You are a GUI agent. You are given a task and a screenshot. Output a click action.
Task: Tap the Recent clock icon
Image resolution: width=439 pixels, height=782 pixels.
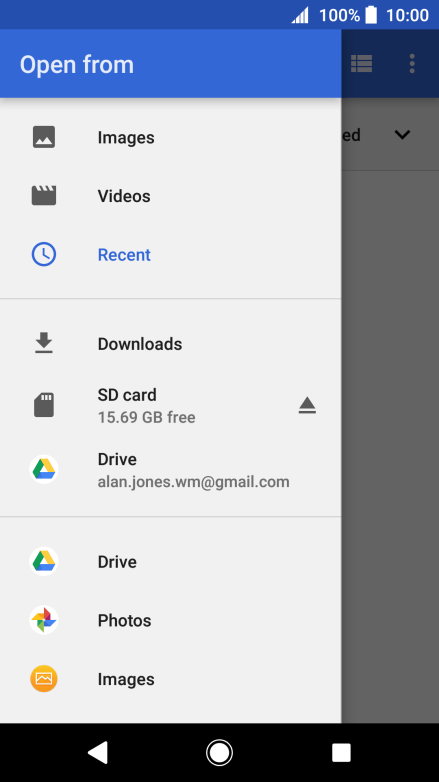pos(44,254)
